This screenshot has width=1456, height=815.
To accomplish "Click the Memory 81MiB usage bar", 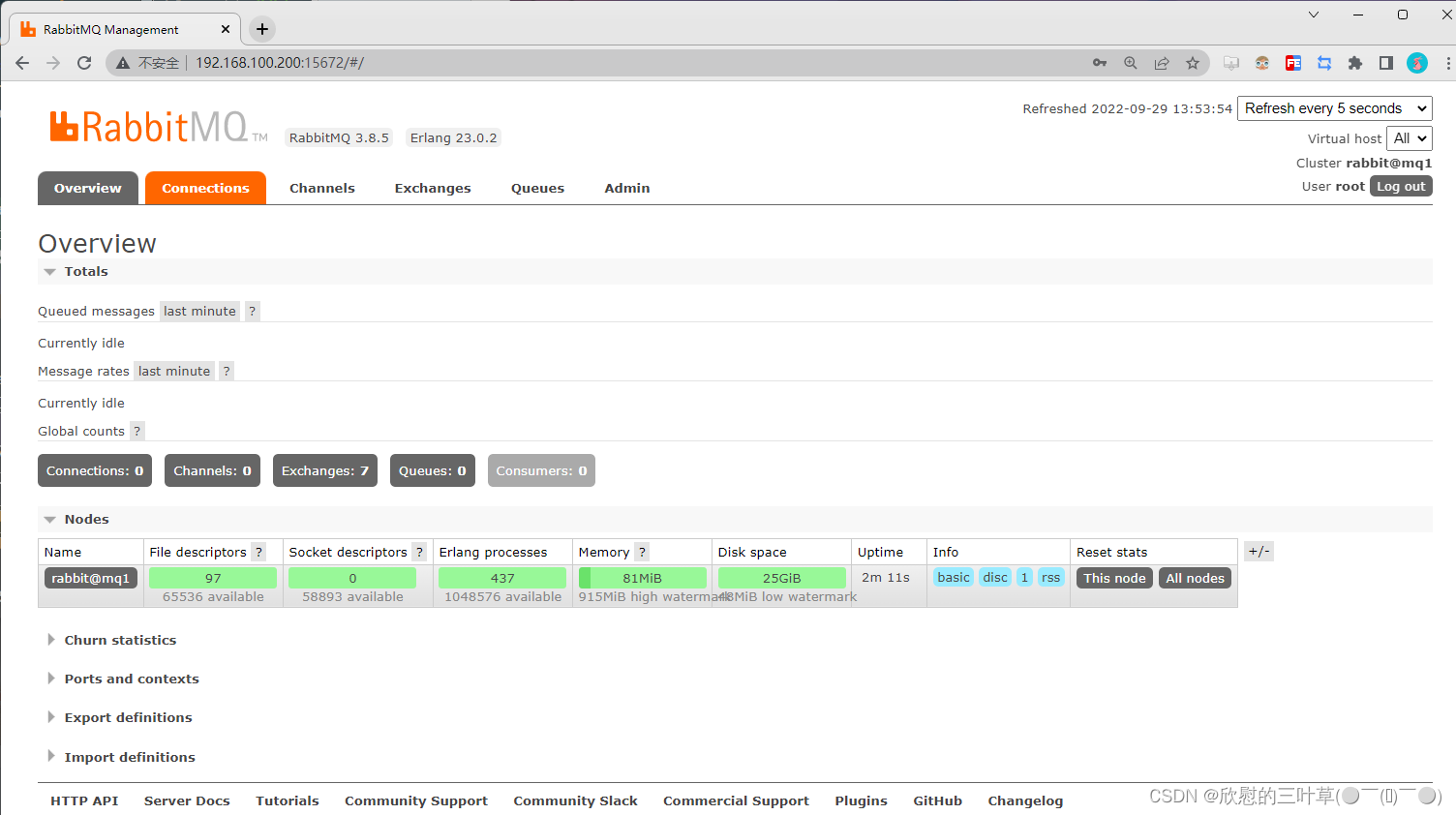I will pyautogui.click(x=643, y=578).
